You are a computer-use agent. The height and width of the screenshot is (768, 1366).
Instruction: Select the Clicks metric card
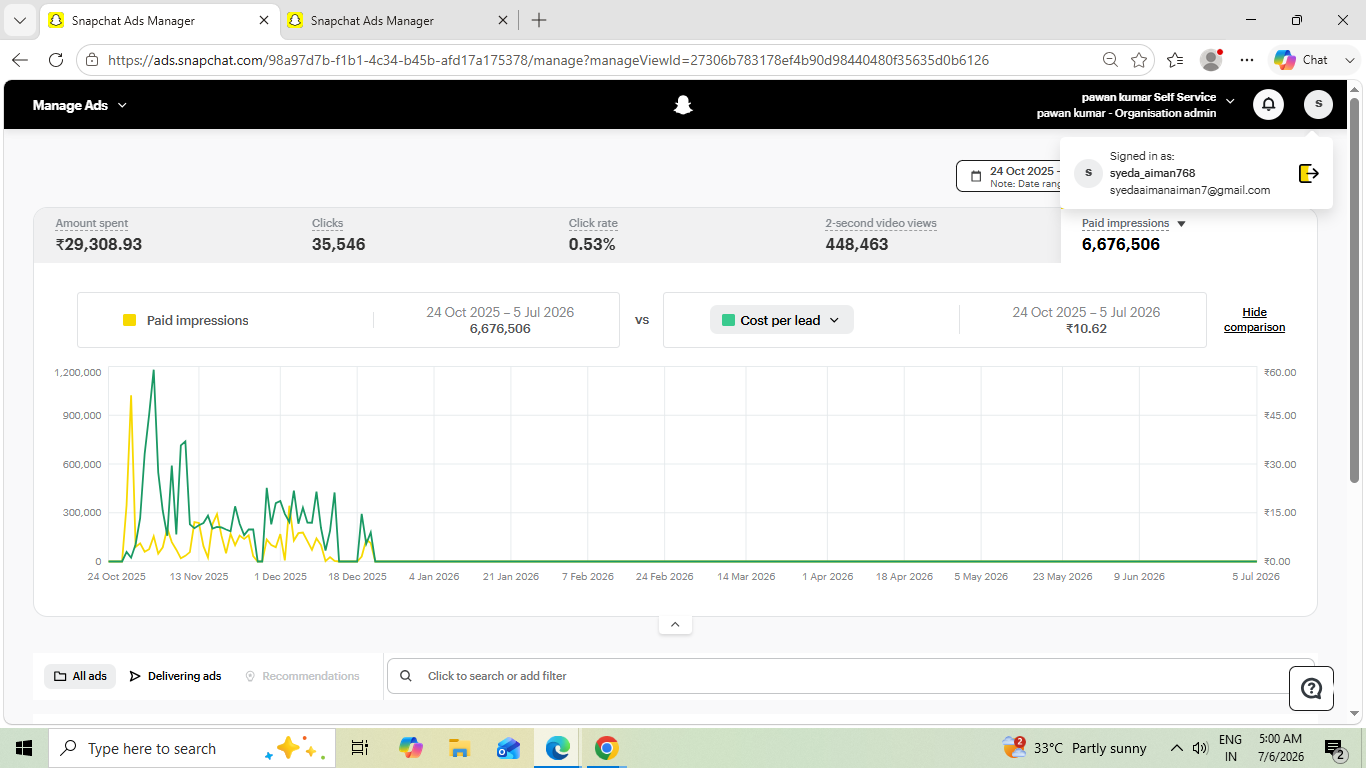pos(418,235)
